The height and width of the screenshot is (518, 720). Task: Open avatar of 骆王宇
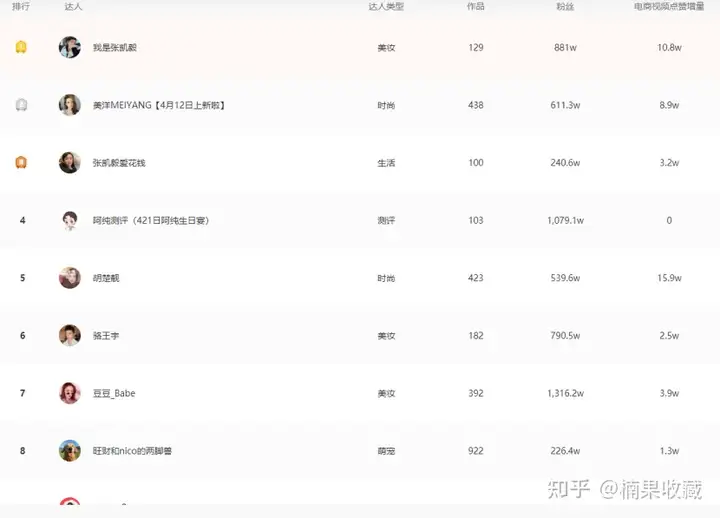[70, 336]
